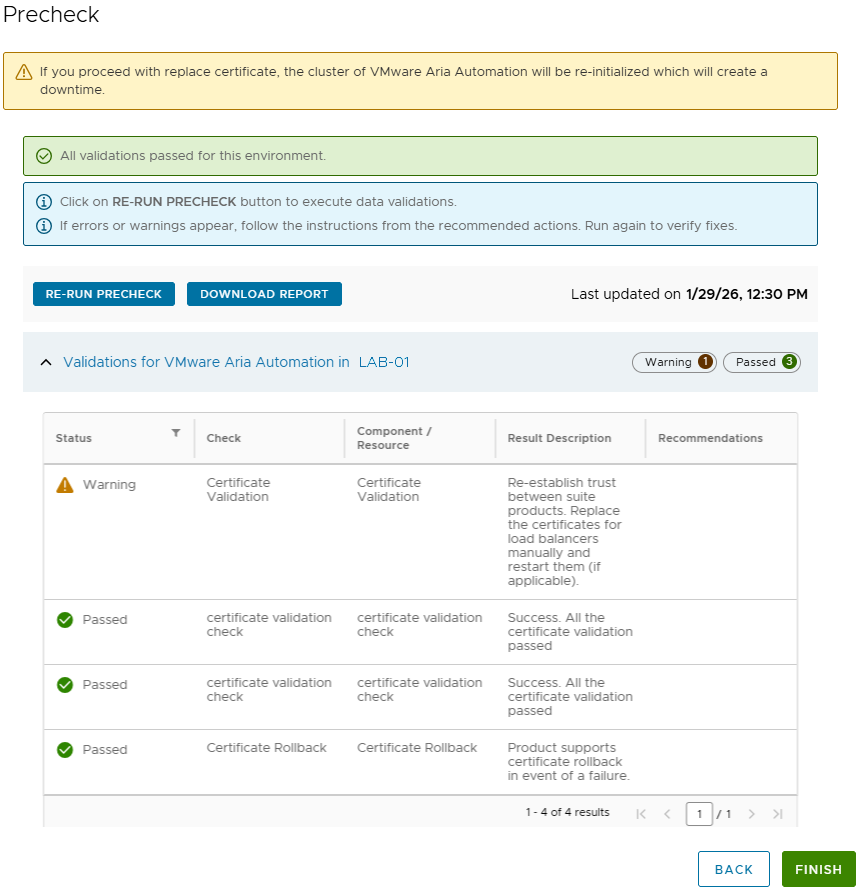
Task: Click the Warning count badge
Action: click(x=674, y=362)
